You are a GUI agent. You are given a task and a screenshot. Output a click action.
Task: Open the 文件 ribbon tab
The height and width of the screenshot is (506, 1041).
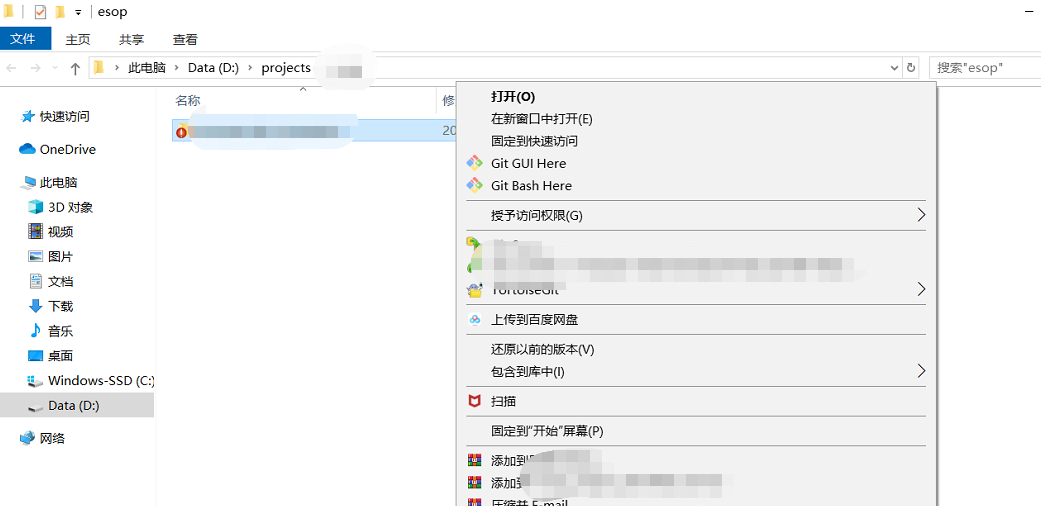point(26,39)
